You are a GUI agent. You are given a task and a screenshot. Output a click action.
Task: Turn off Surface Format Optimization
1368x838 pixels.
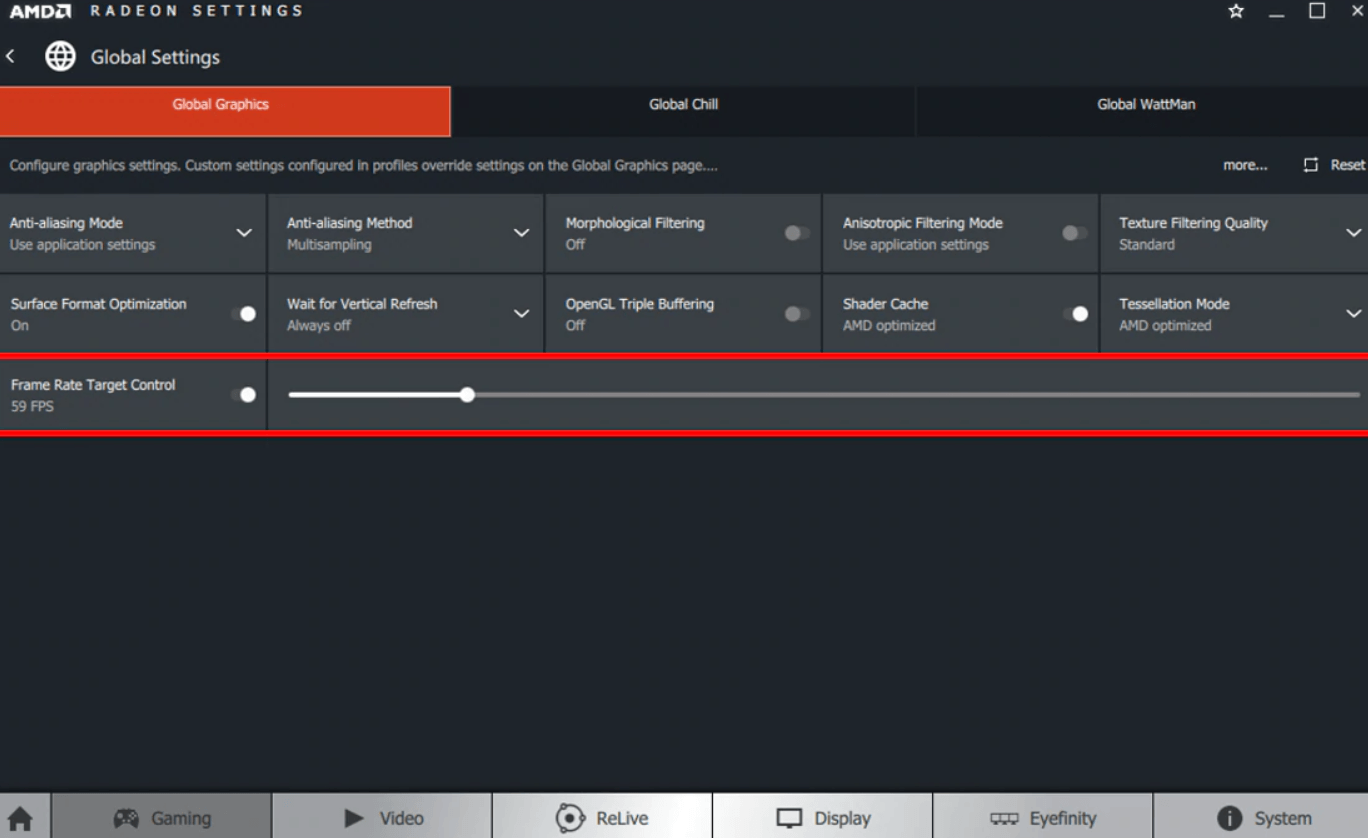243,314
